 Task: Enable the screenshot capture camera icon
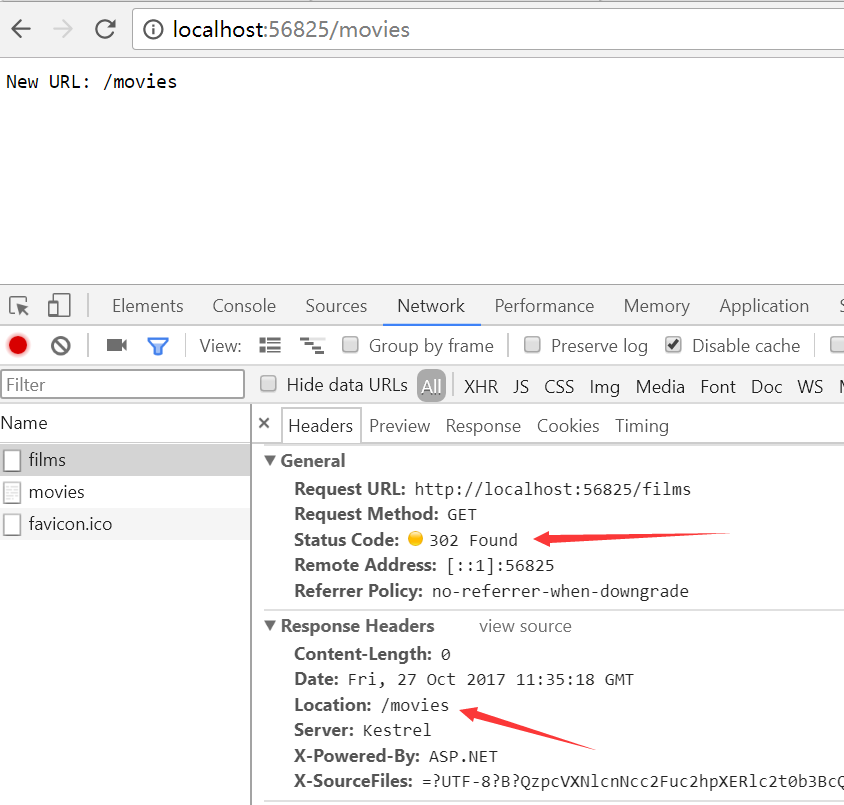116,344
